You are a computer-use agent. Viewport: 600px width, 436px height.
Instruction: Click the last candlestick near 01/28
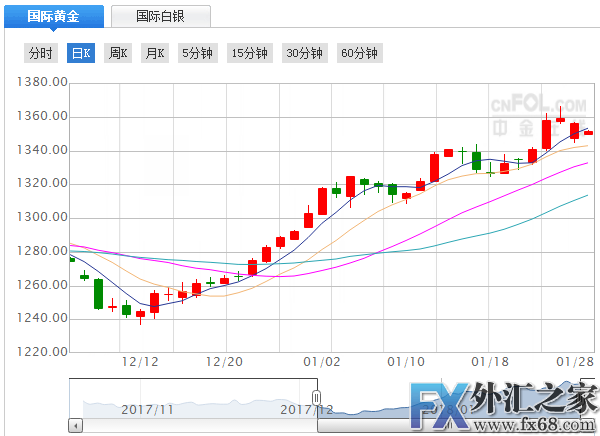(x=589, y=133)
